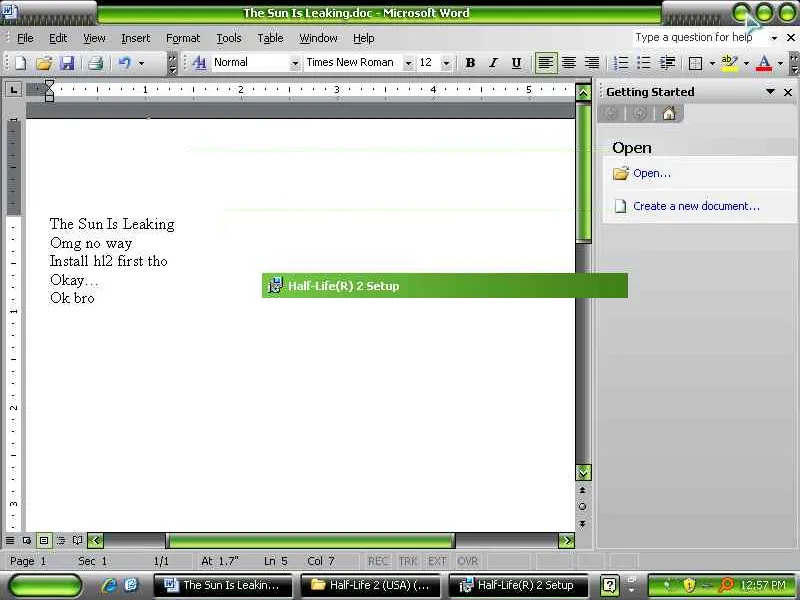Click the New Blank Document icon
This screenshot has width=800, height=600.
click(x=21, y=63)
